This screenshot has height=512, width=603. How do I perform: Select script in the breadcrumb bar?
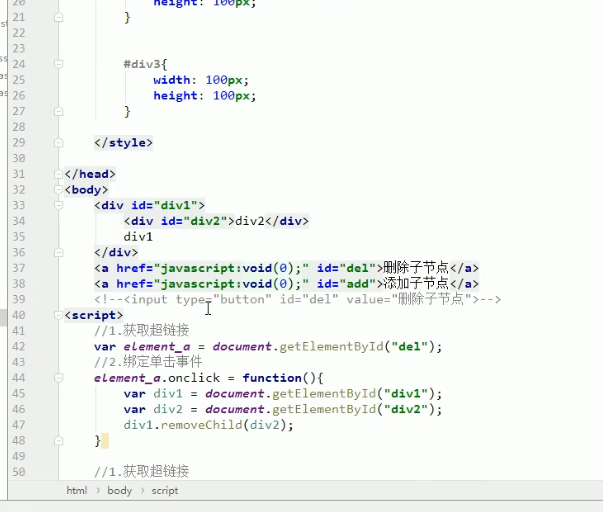pos(165,490)
